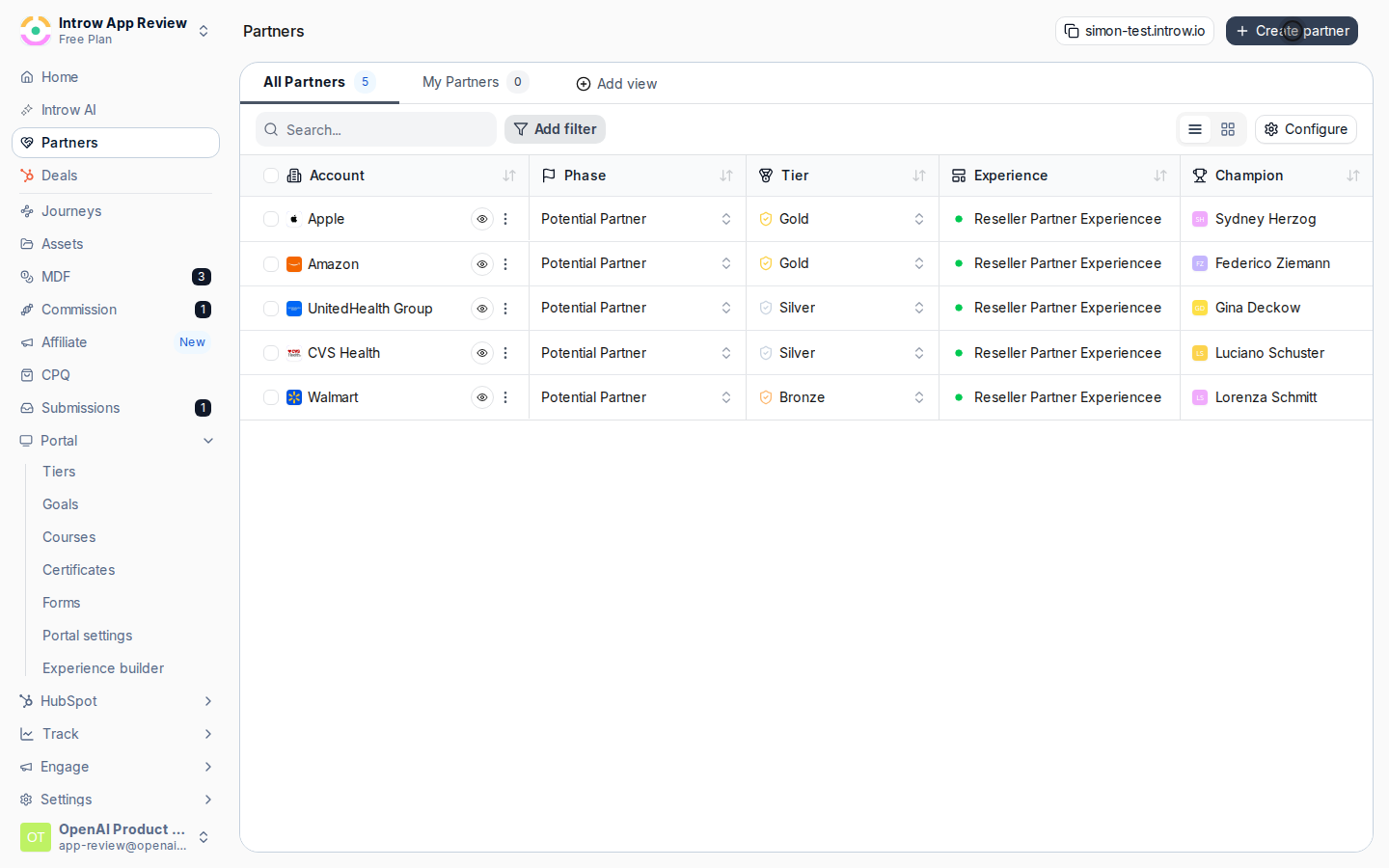This screenshot has height=868, width=1389.
Task: Open the Commission sidebar item
Action: [116, 310]
